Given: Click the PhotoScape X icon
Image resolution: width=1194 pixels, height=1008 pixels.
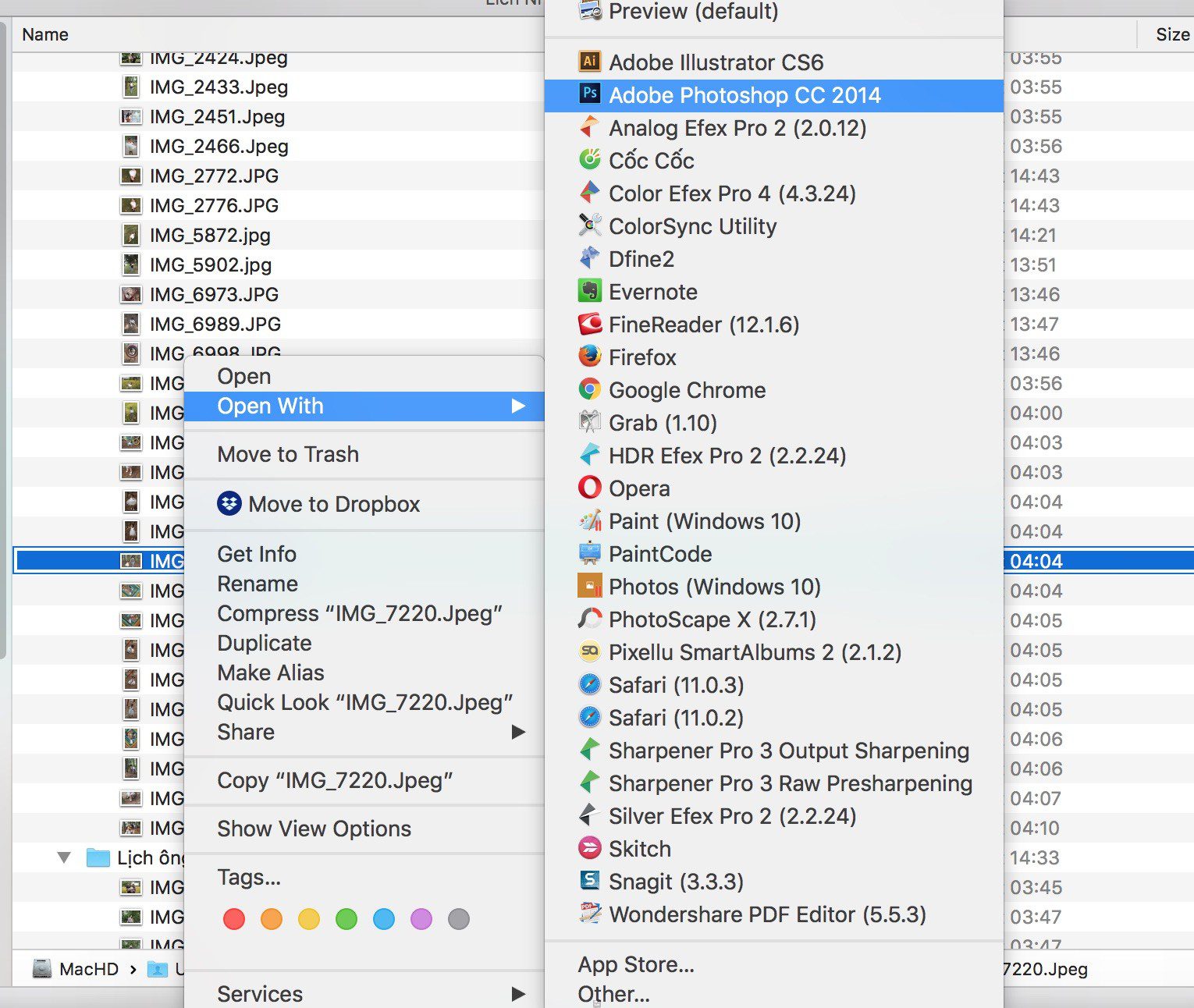Looking at the screenshot, I should click(589, 618).
